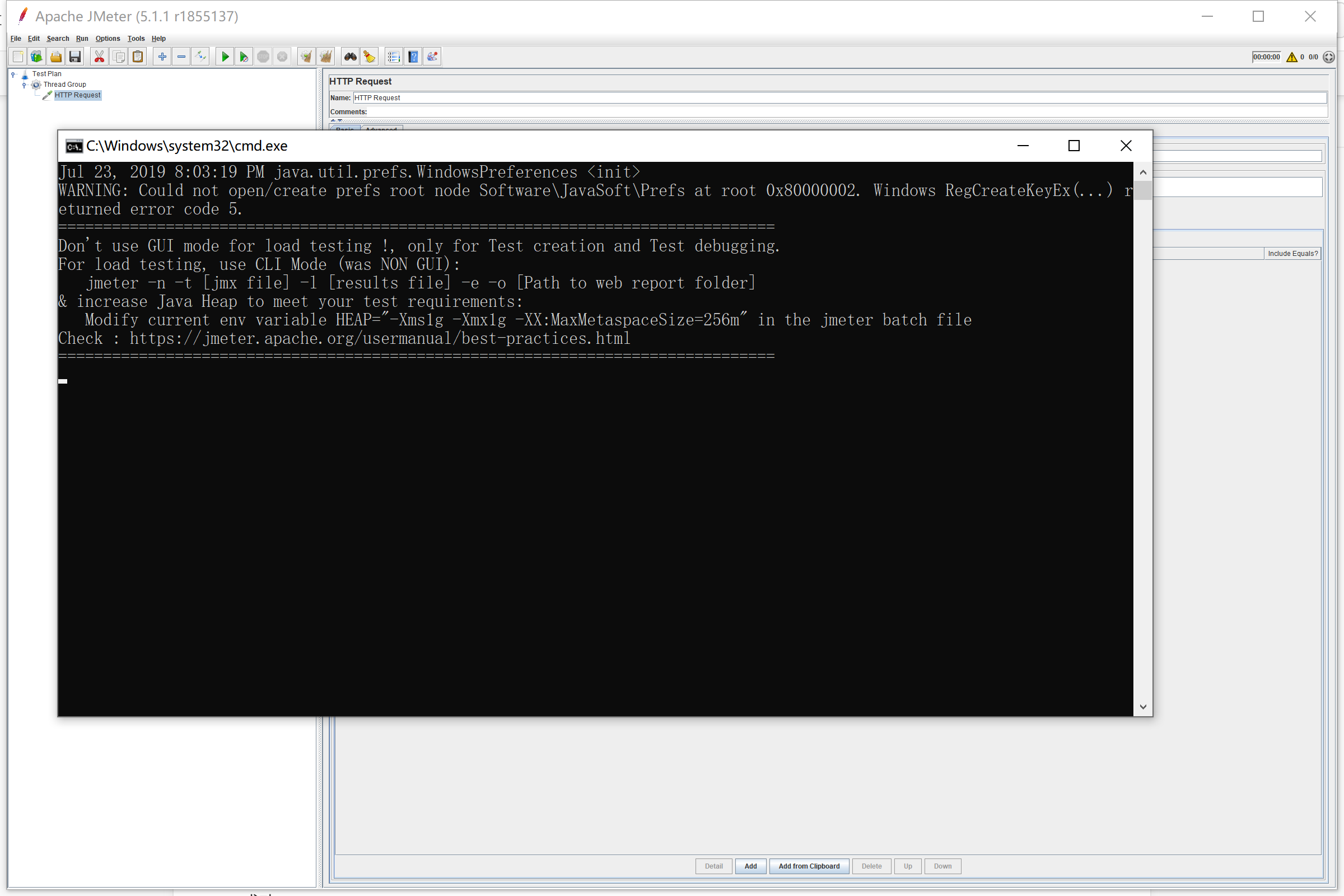This screenshot has height=896, width=1344.
Task: Click the Open file folder icon
Action: coord(56,57)
